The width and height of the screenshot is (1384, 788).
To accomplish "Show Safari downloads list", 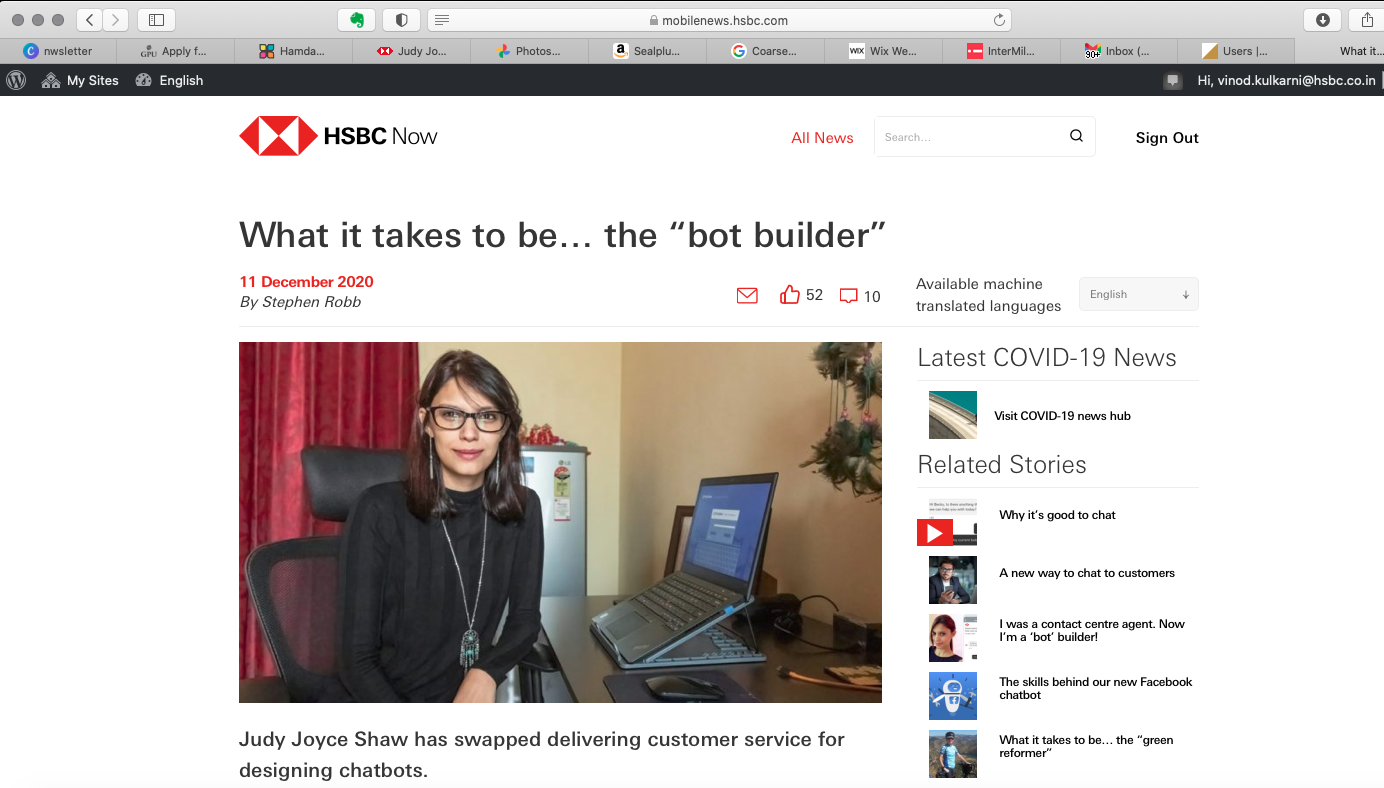I will tap(1322, 20).
